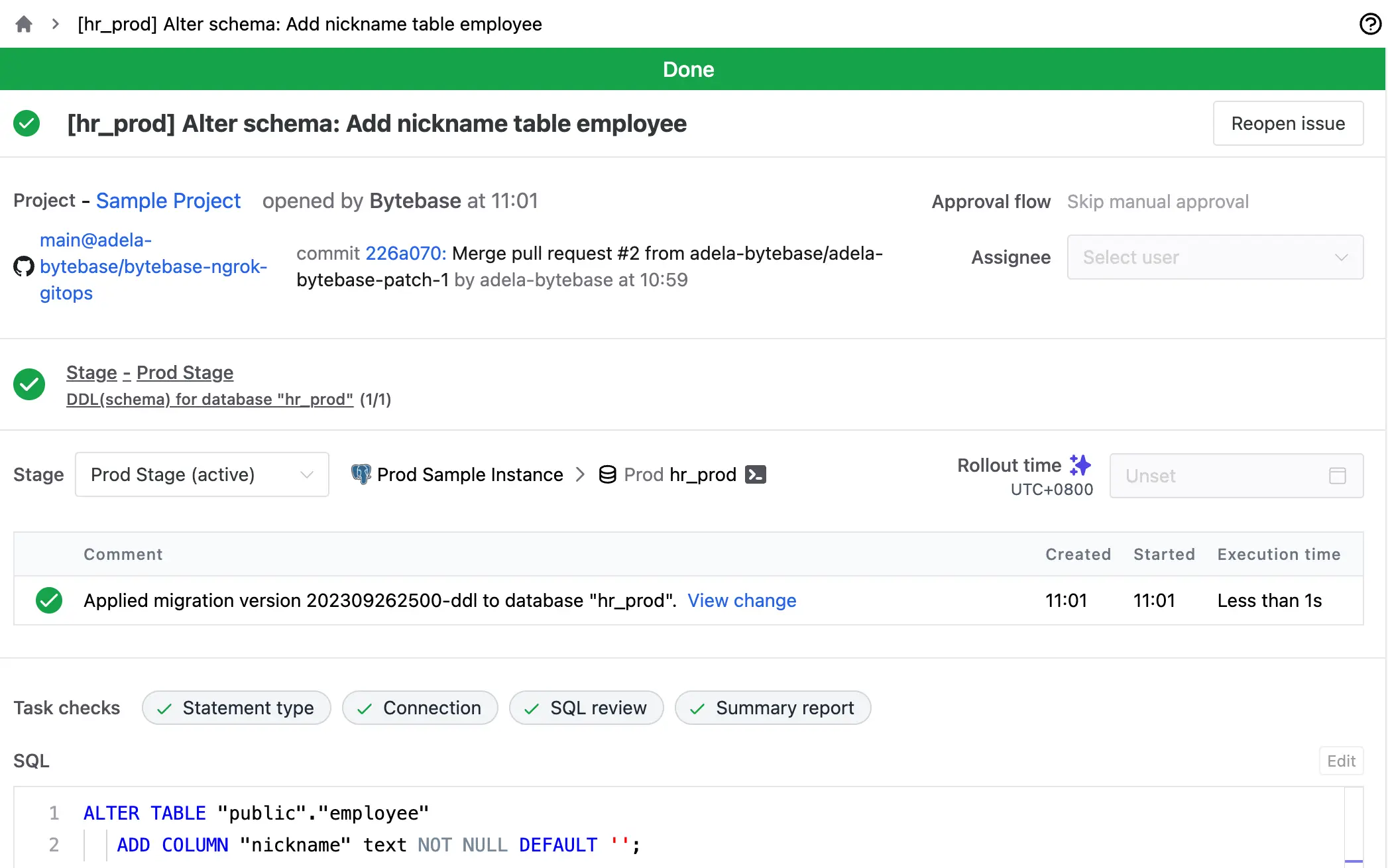Click the issue title heading text
This screenshot has width=1388, height=868.
point(376,124)
